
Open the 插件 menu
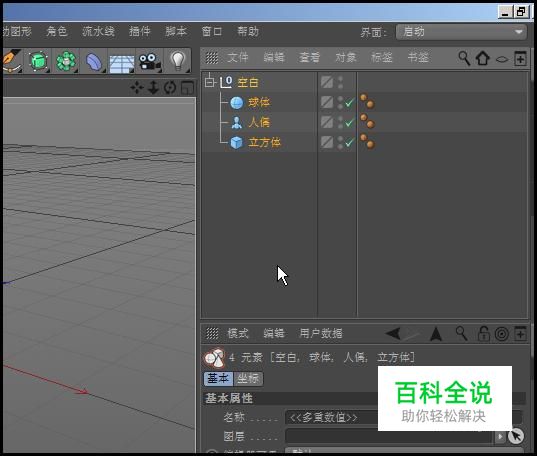(x=139, y=32)
